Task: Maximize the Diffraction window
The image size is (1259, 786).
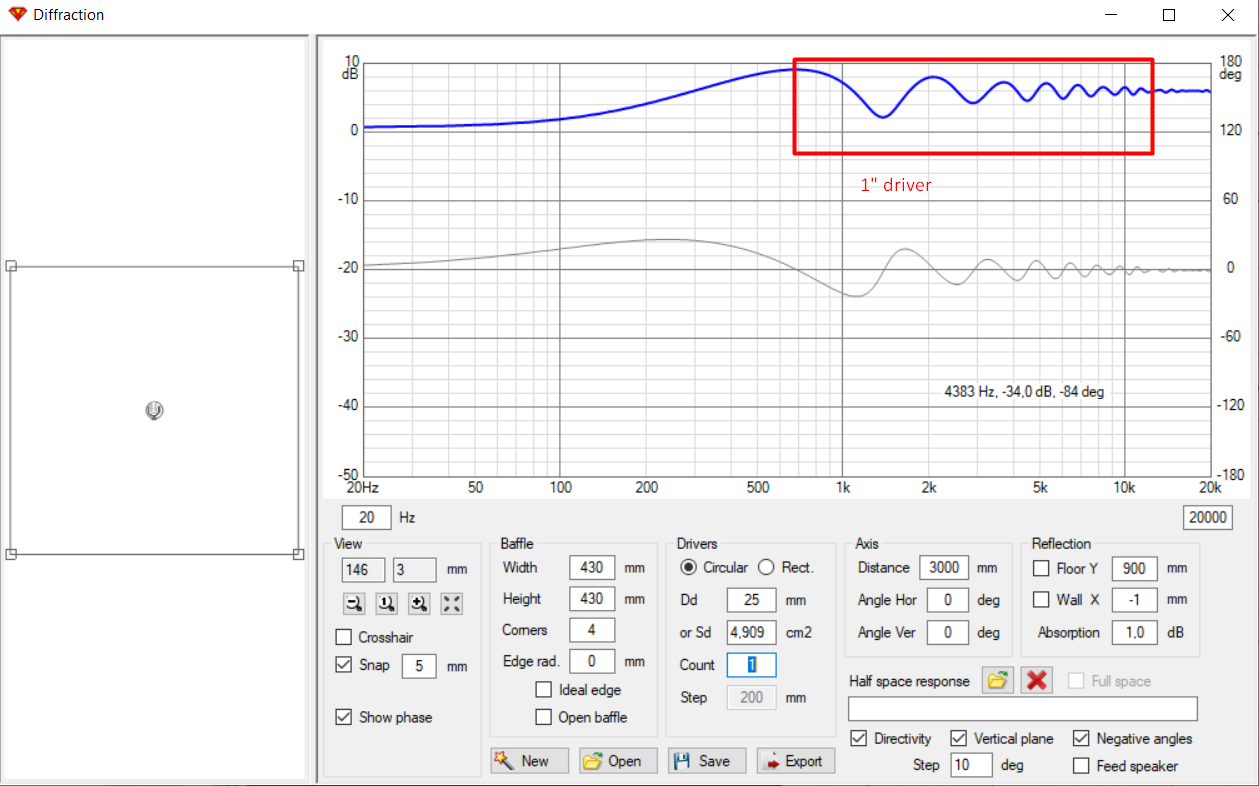Action: click(x=1169, y=15)
